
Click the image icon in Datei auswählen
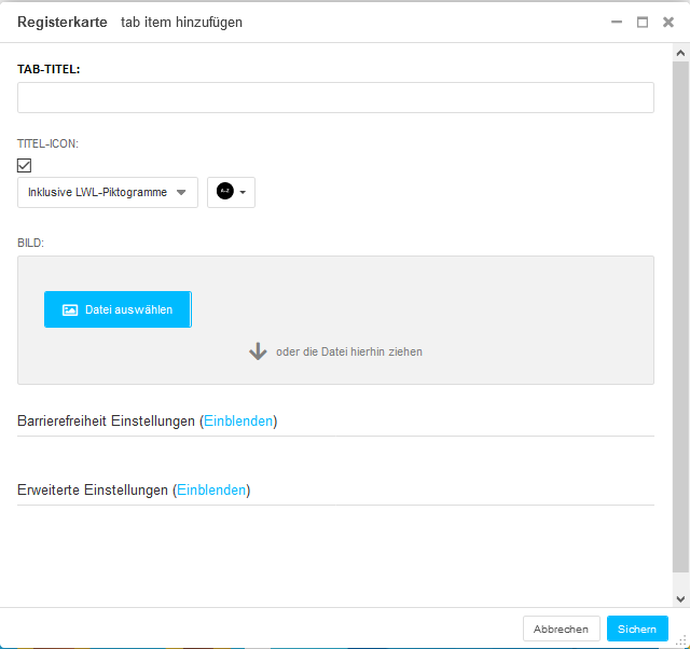pos(70,310)
